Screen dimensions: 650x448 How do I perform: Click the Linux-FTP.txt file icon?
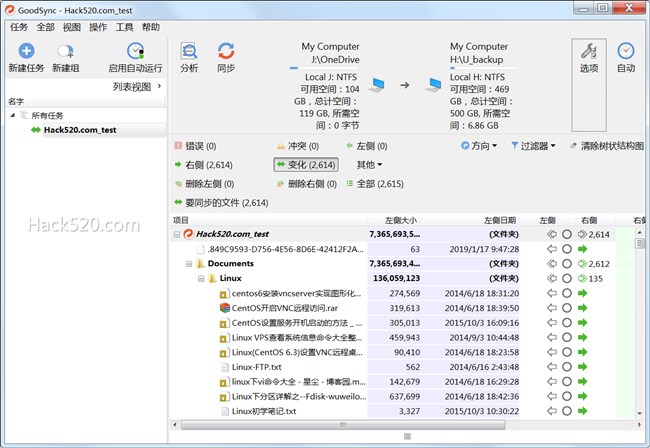pos(224,367)
